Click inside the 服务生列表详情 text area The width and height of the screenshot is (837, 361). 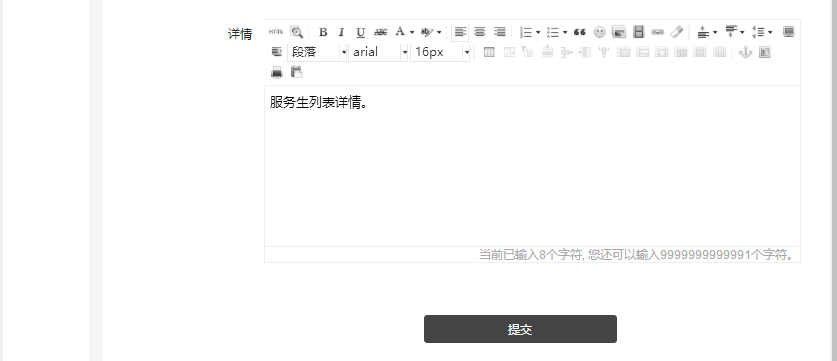coord(532,166)
